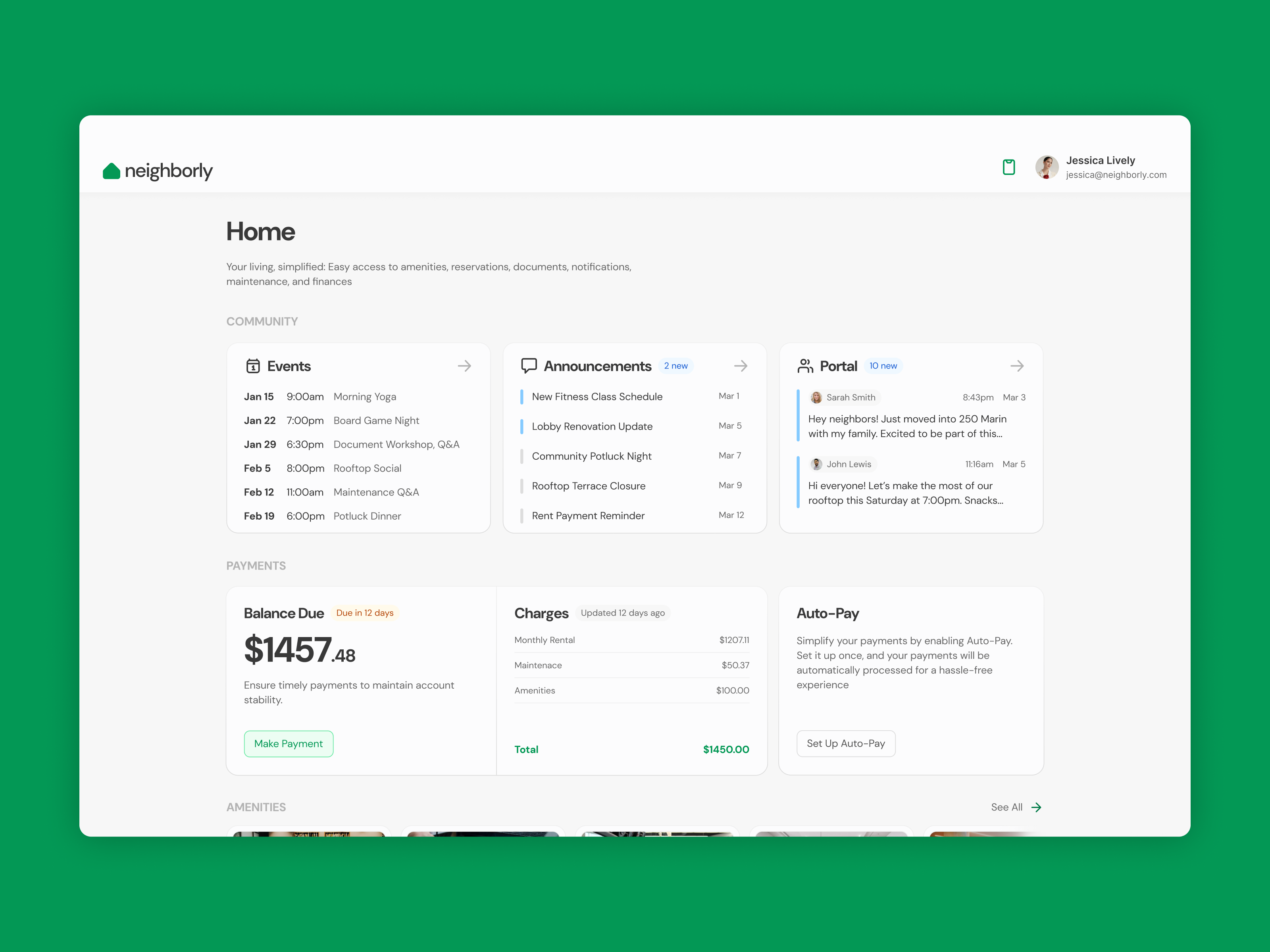Viewport: 1270px width, 952px height.
Task: Click the people icon beside Portal
Action: tap(805, 366)
